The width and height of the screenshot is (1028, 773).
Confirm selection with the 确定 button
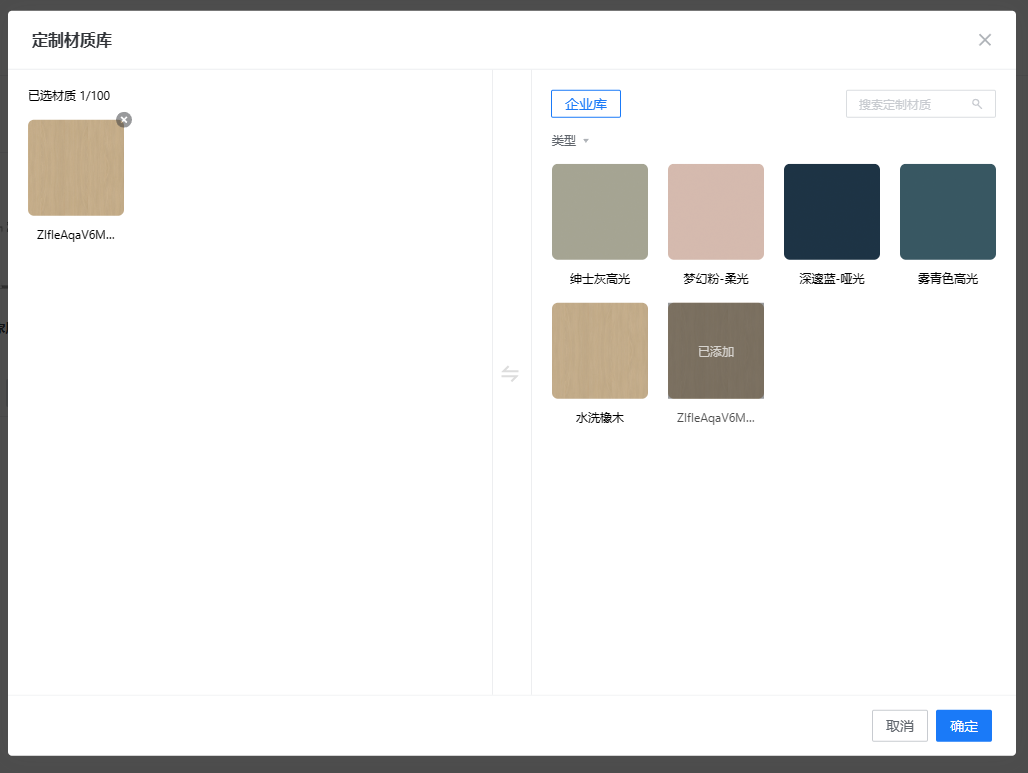click(x=963, y=726)
